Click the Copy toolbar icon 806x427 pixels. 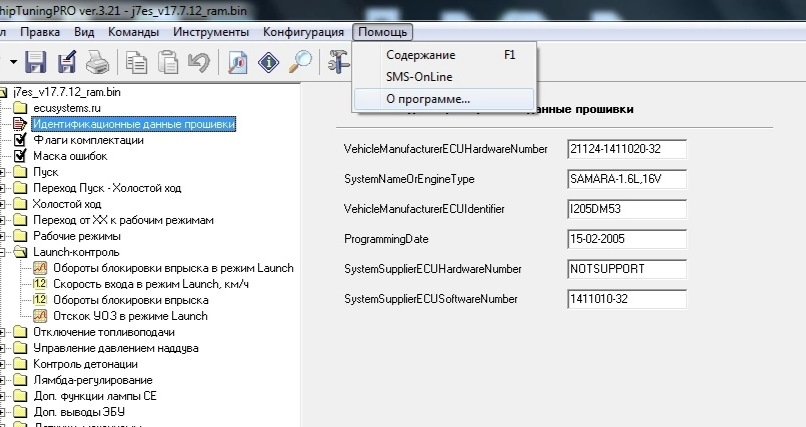click(x=137, y=63)
